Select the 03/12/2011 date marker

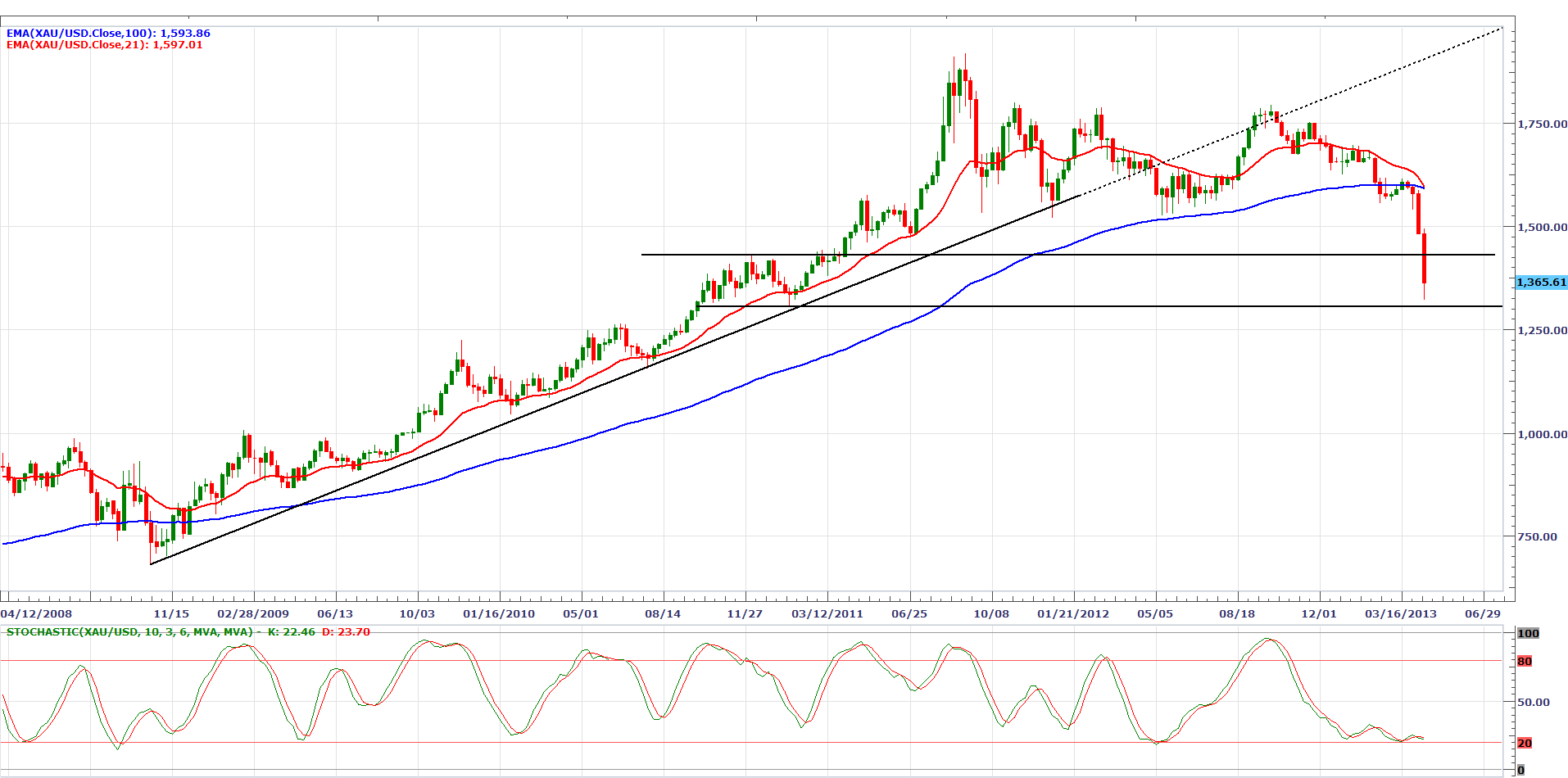tap(827, 613)
